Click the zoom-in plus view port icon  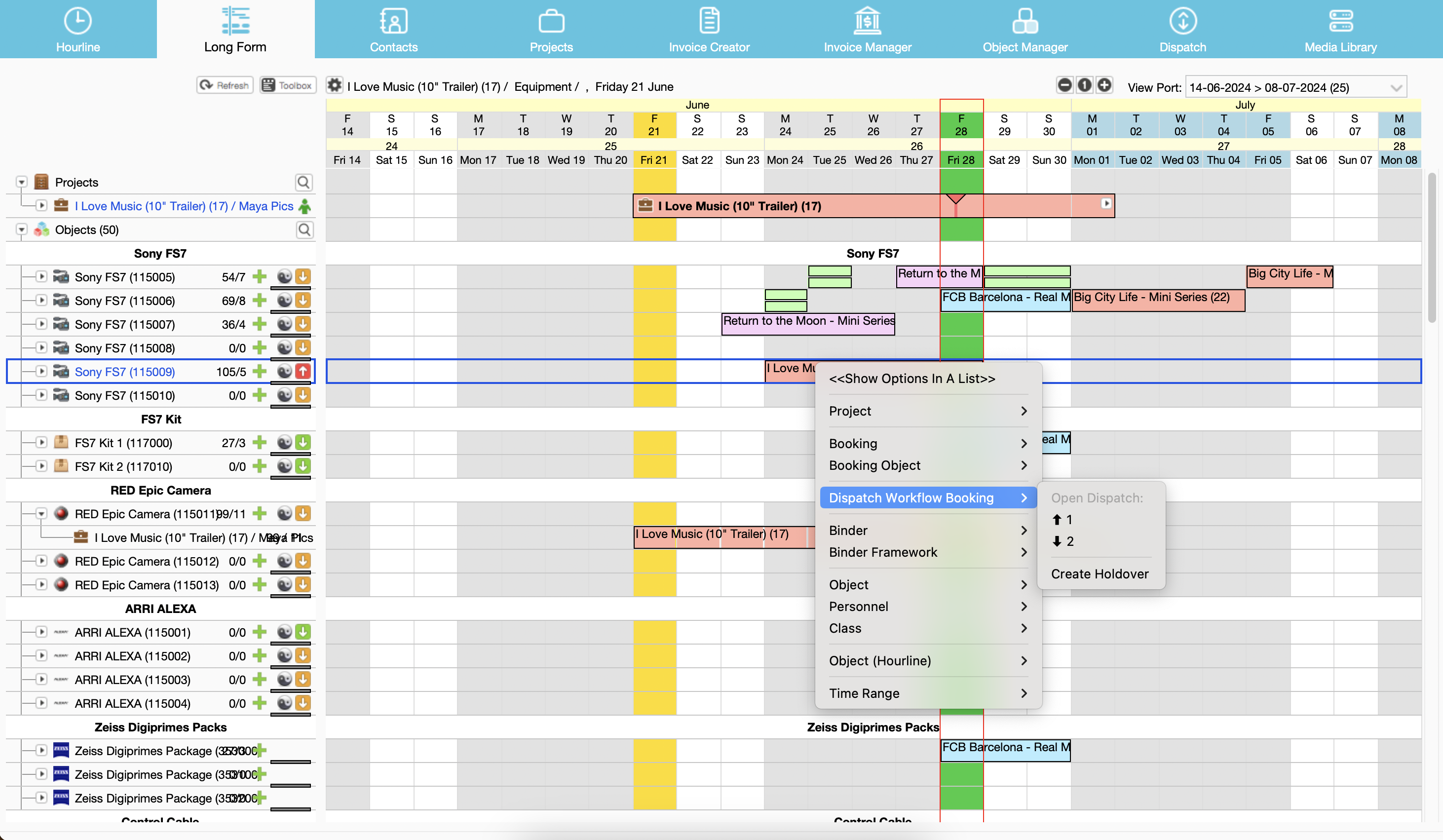pos(1104,85)
